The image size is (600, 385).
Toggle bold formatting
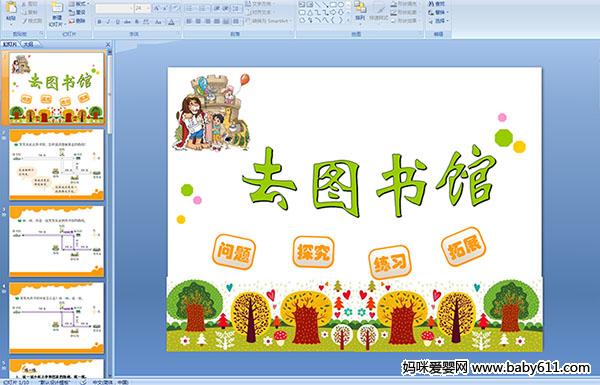[x=99, y=22]
